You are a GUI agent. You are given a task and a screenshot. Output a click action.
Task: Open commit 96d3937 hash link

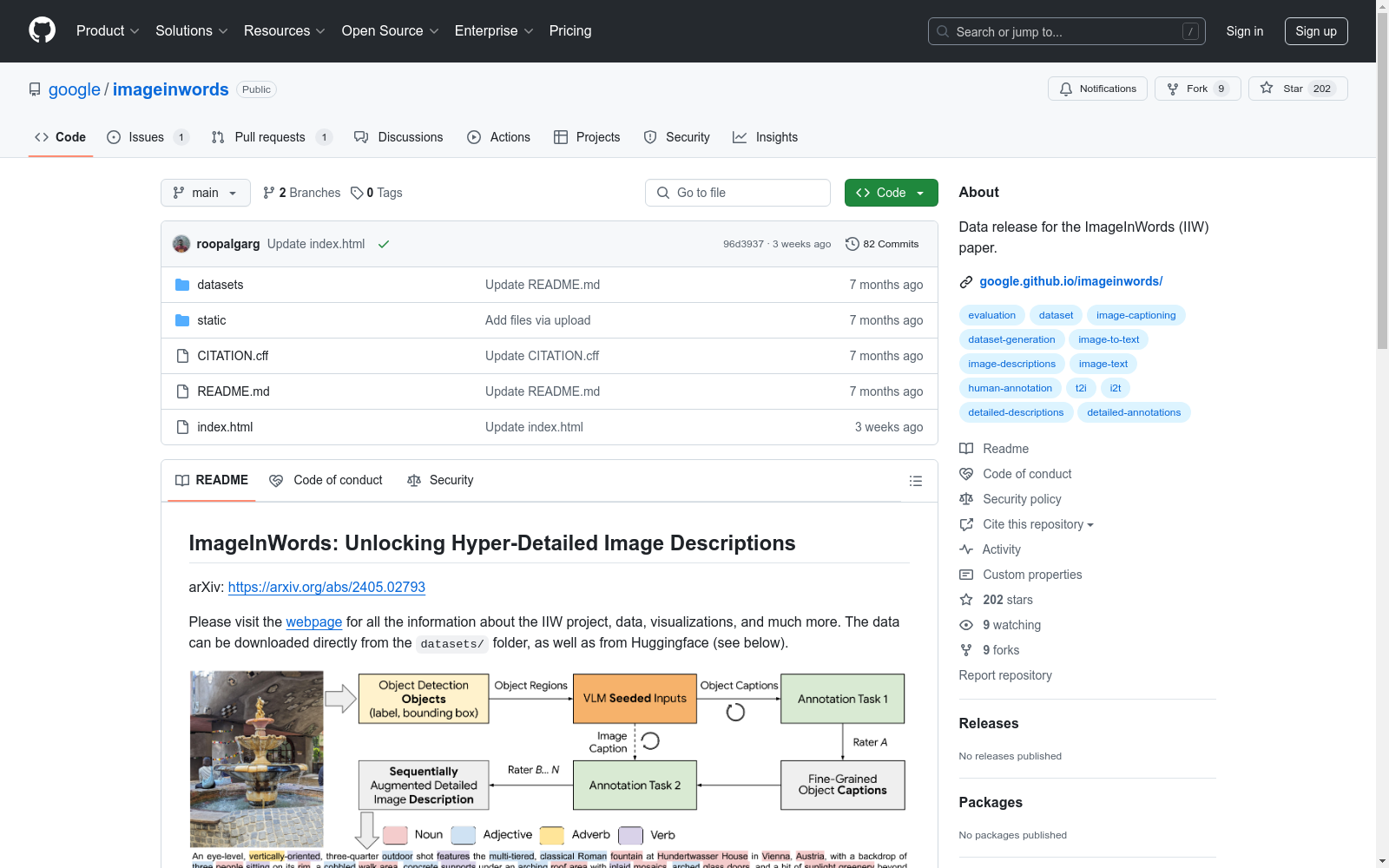click(x=743, y=244)
